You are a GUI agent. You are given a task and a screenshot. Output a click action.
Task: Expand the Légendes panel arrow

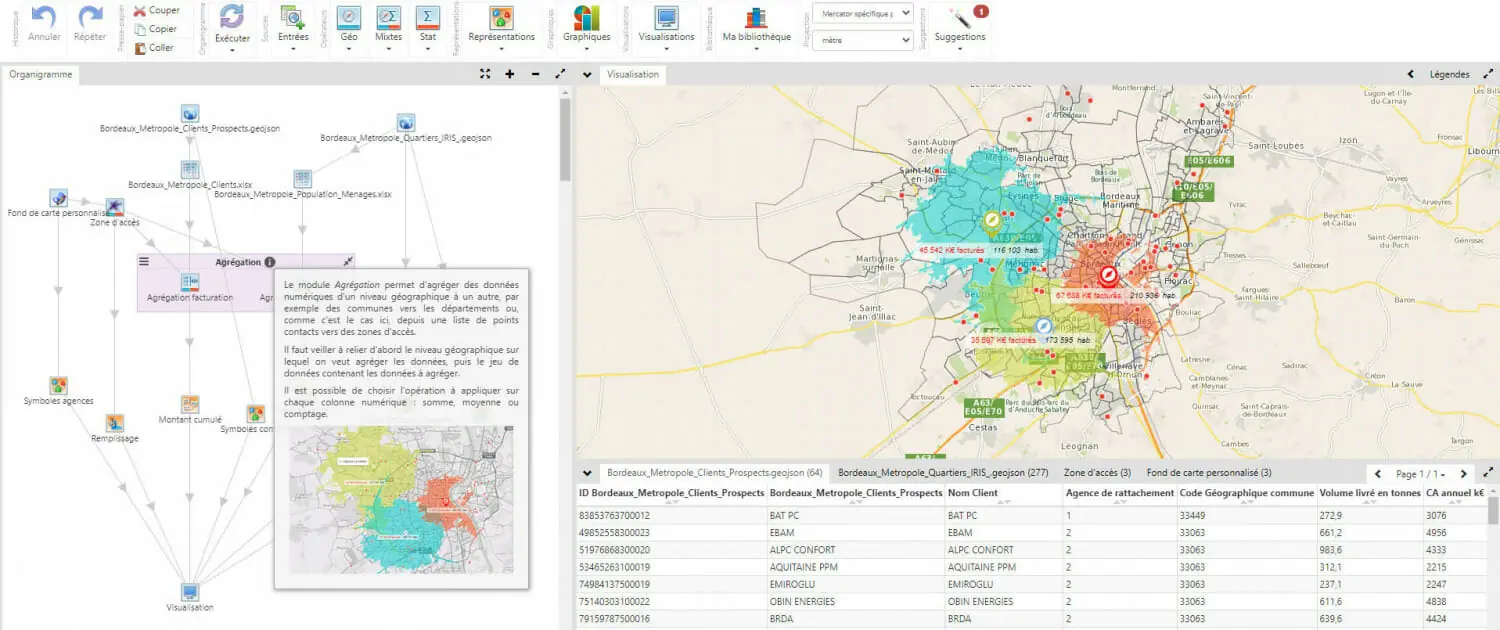[1411, 74]
